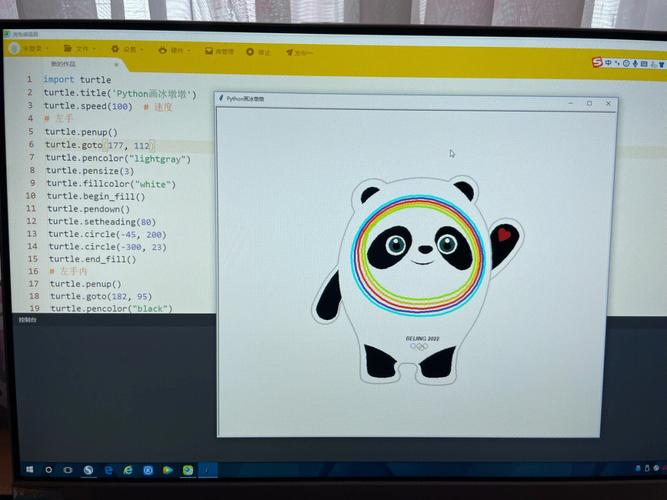Image resolution: width=667 pixels, height=500 pixels.
Task: Minimize the Python turtle drawing window
Action: (x=571, y=103)
